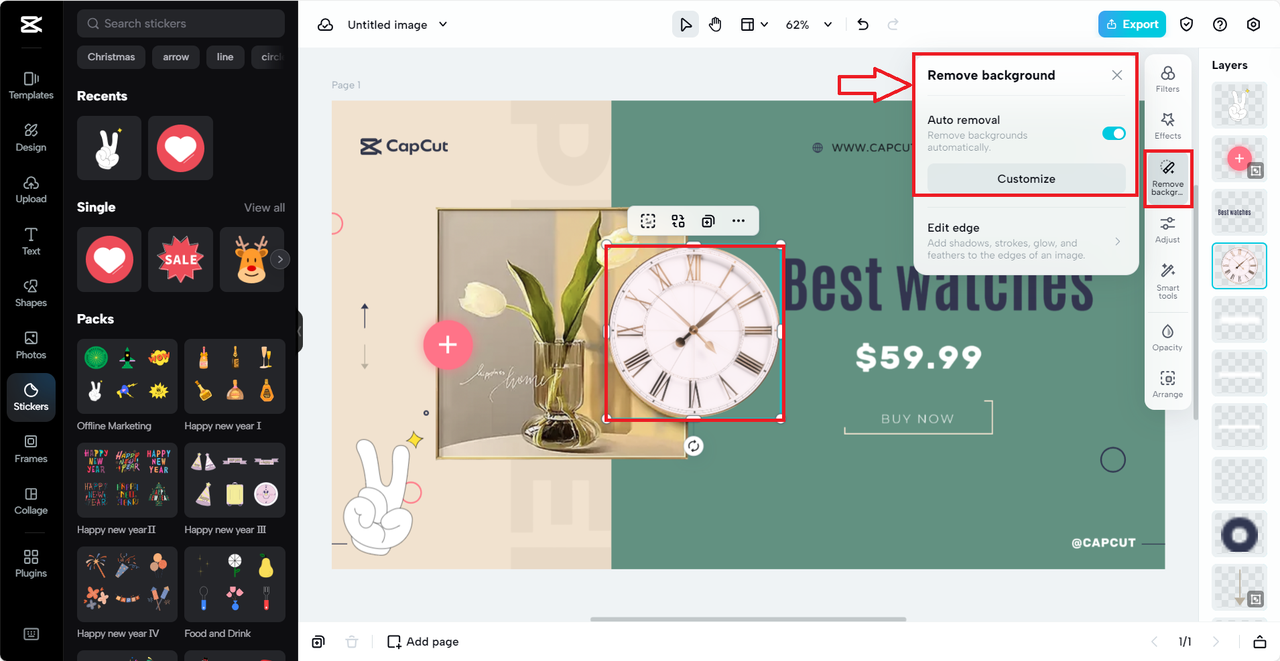Open the Arrange tool
This screenshot has height=661, width=1280.
(1167, 385)
